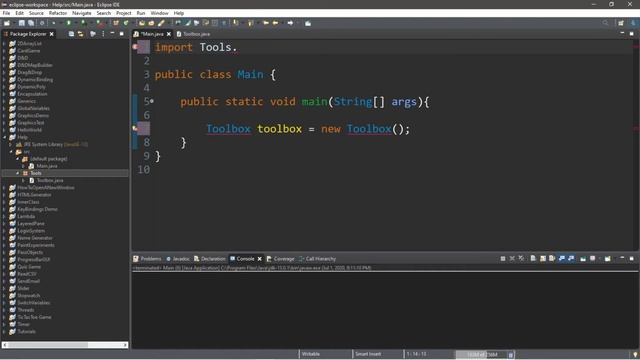
Task: Run garbage collector trash icon
Action: [x=511, y=354]
